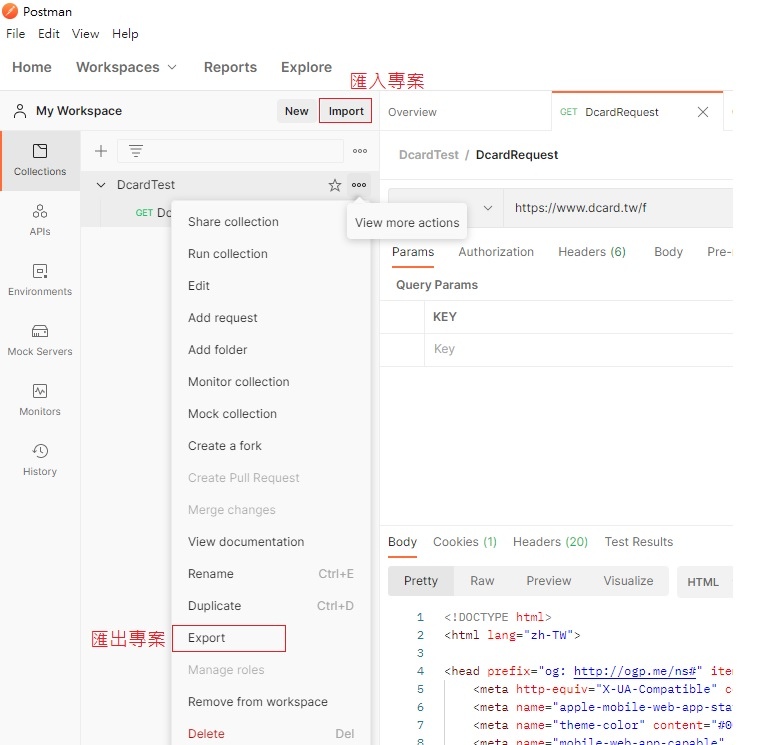Click the DcardTest breadcrumb link
The width and height of the screenshot is (761, 745).
click(x=428, y=155)
